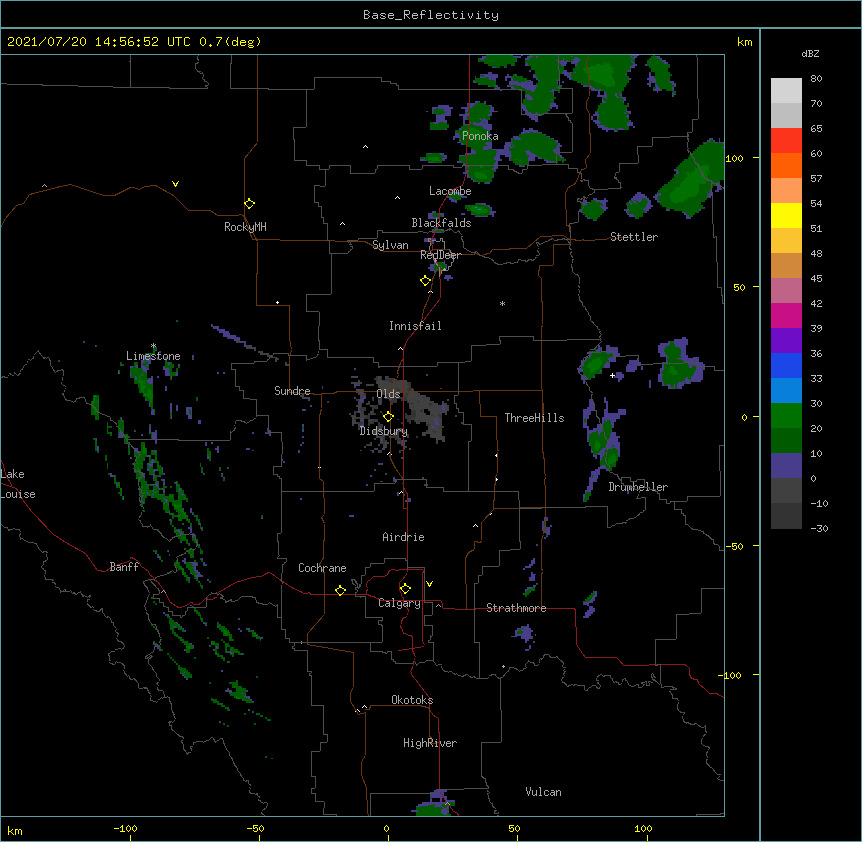This screenshot has width=862, height=842.
Task: Click the Ponoka city label
Action: click(480, 136)
